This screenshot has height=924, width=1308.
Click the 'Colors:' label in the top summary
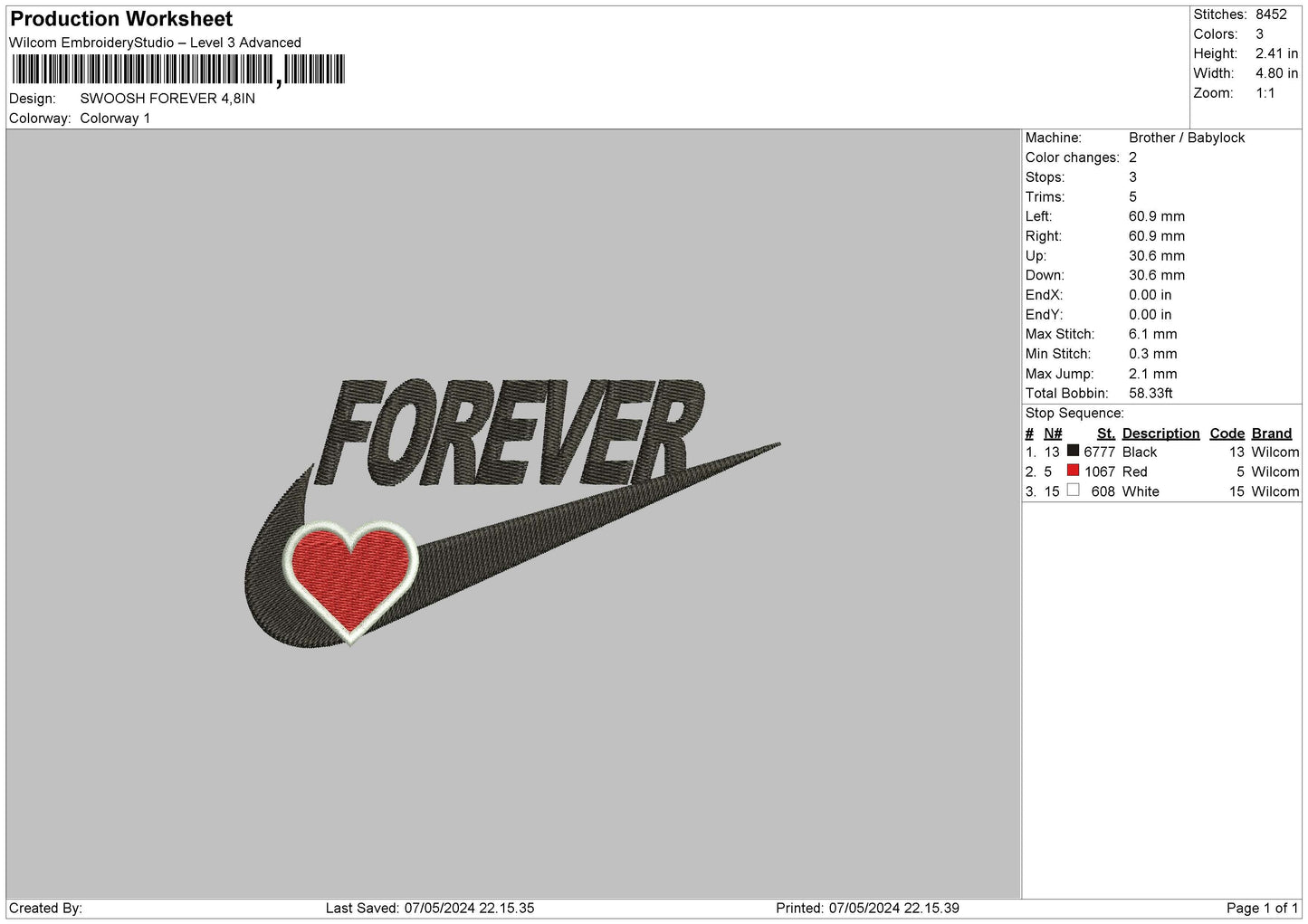[1215, 34]
